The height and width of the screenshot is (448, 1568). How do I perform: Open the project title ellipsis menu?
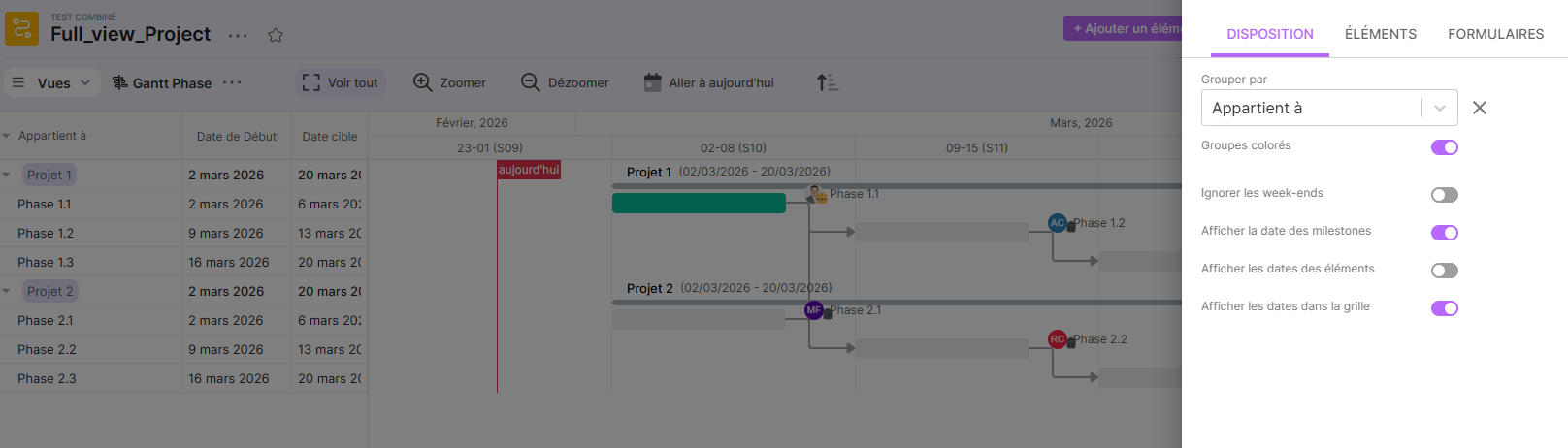pos(238,35)
